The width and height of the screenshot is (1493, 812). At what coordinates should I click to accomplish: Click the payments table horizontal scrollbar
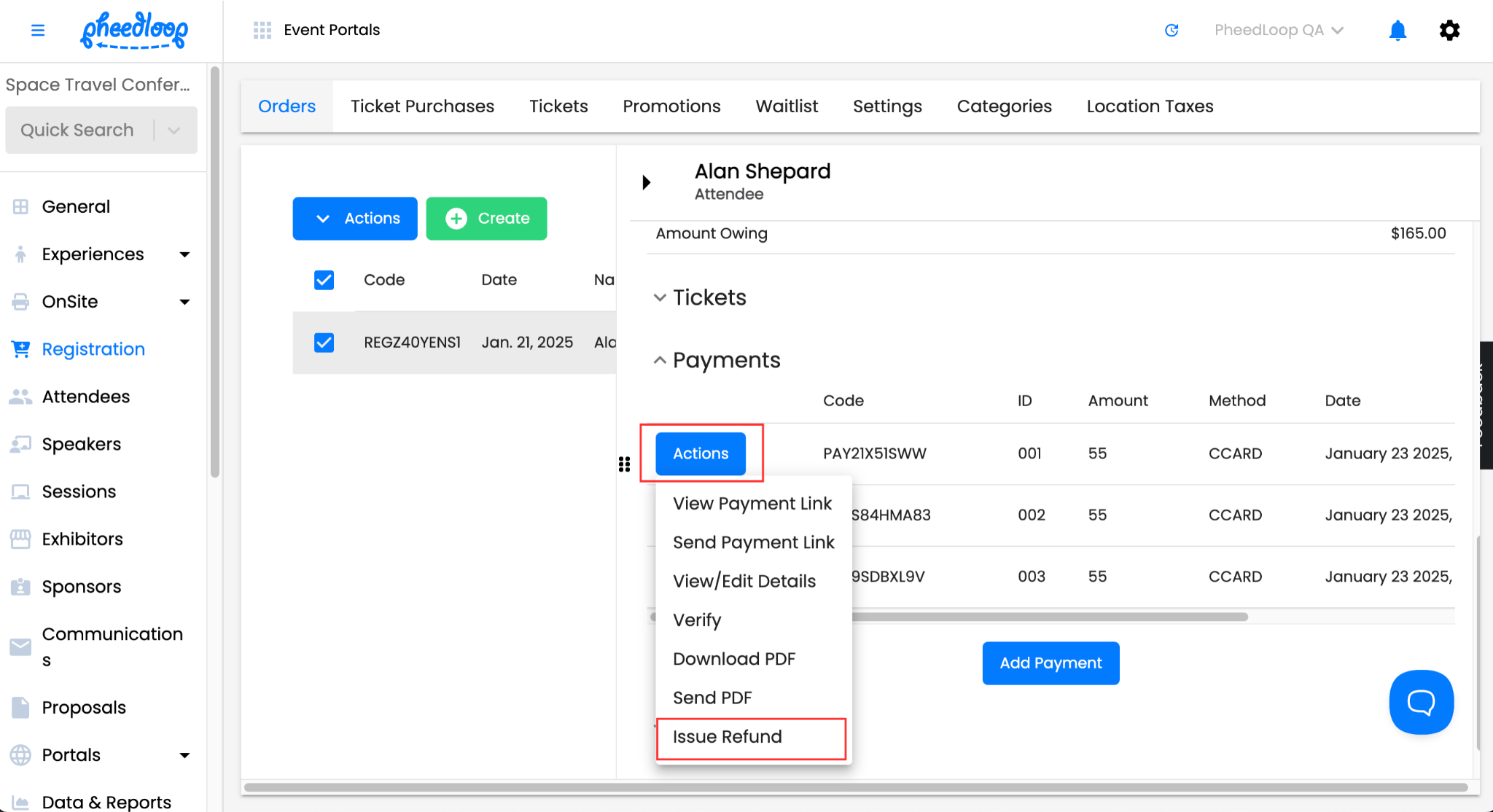pos(1050,617)
